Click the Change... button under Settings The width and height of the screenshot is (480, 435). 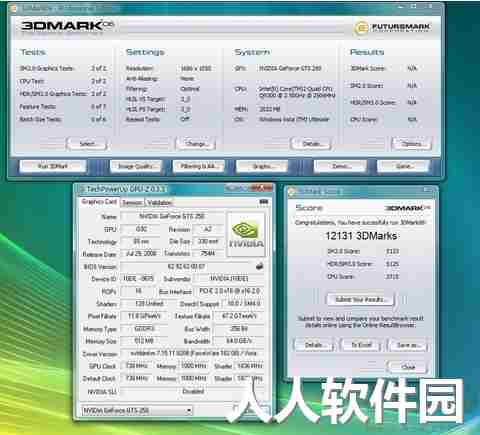point(196,144)
